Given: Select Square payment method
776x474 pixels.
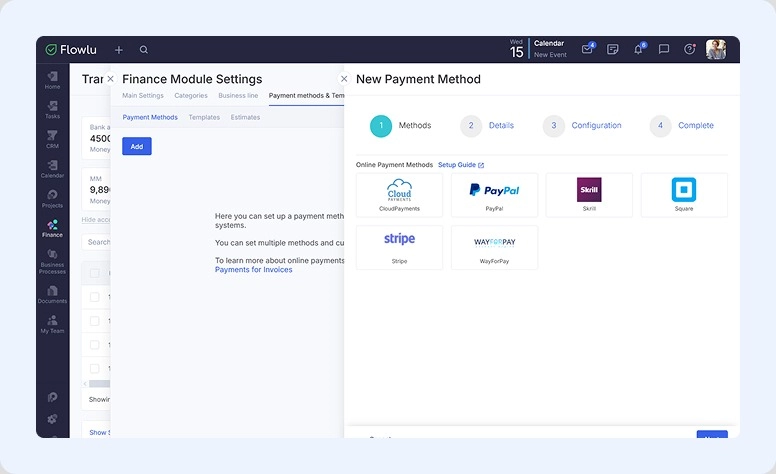Looking at the screenshot, I should [x=684, y=195].
